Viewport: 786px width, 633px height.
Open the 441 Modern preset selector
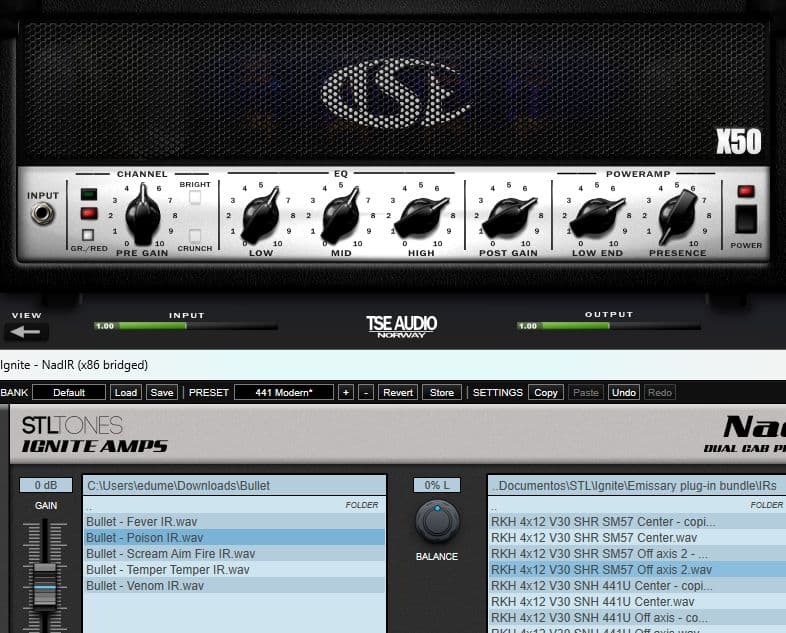tap(284, 392)
